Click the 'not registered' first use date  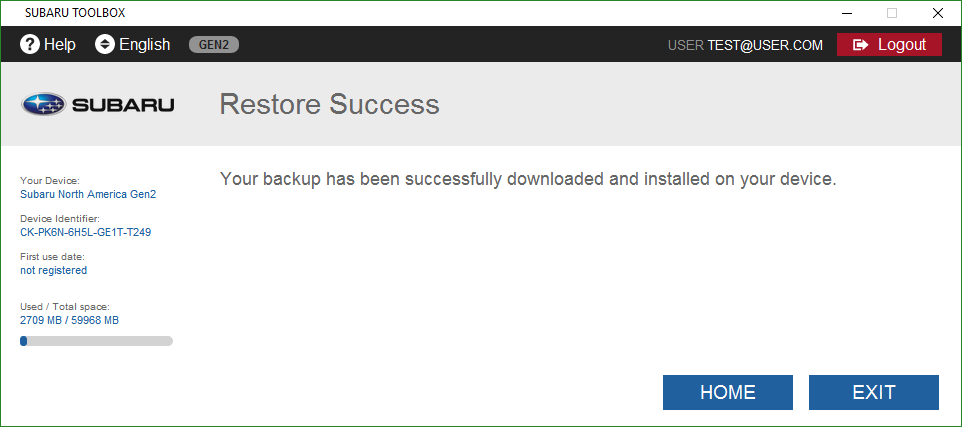click(53, 270)
